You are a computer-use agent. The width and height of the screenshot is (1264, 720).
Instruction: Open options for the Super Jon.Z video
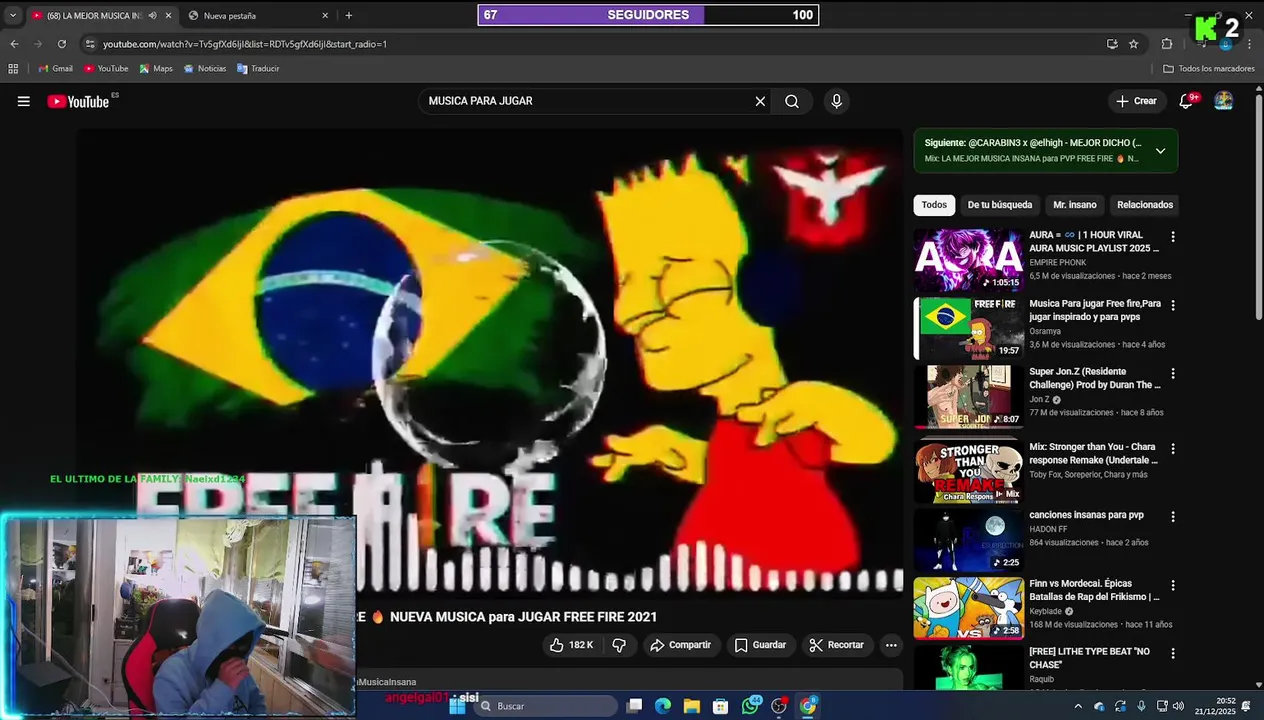pyautogui.click(x=1173, y=373)
